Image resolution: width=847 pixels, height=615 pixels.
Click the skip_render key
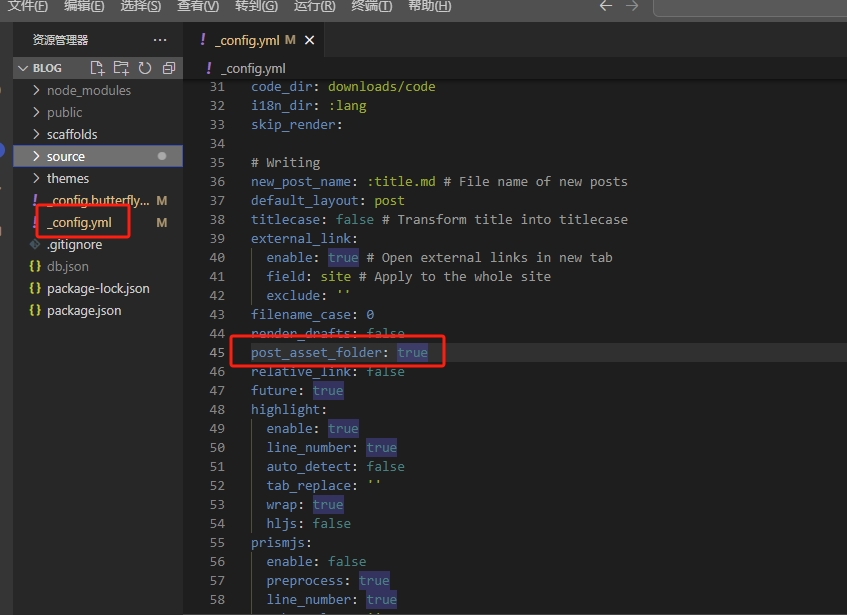293,125
